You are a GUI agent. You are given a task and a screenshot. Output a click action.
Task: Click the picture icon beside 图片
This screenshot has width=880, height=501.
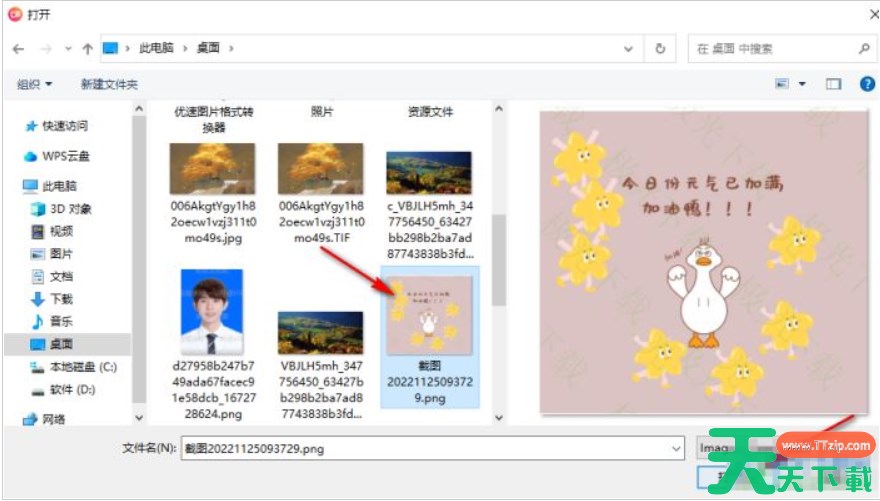click(38, 254)
